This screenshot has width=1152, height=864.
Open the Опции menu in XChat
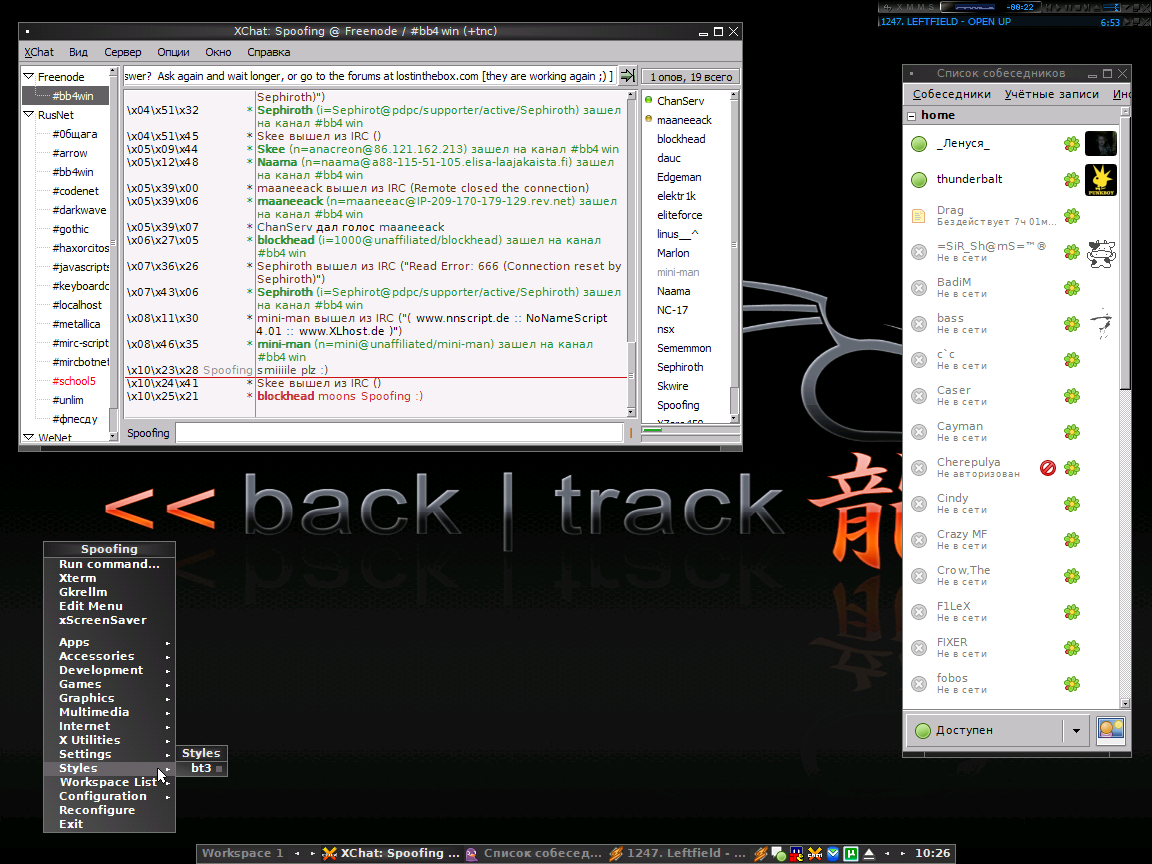(x=173, y=52)
